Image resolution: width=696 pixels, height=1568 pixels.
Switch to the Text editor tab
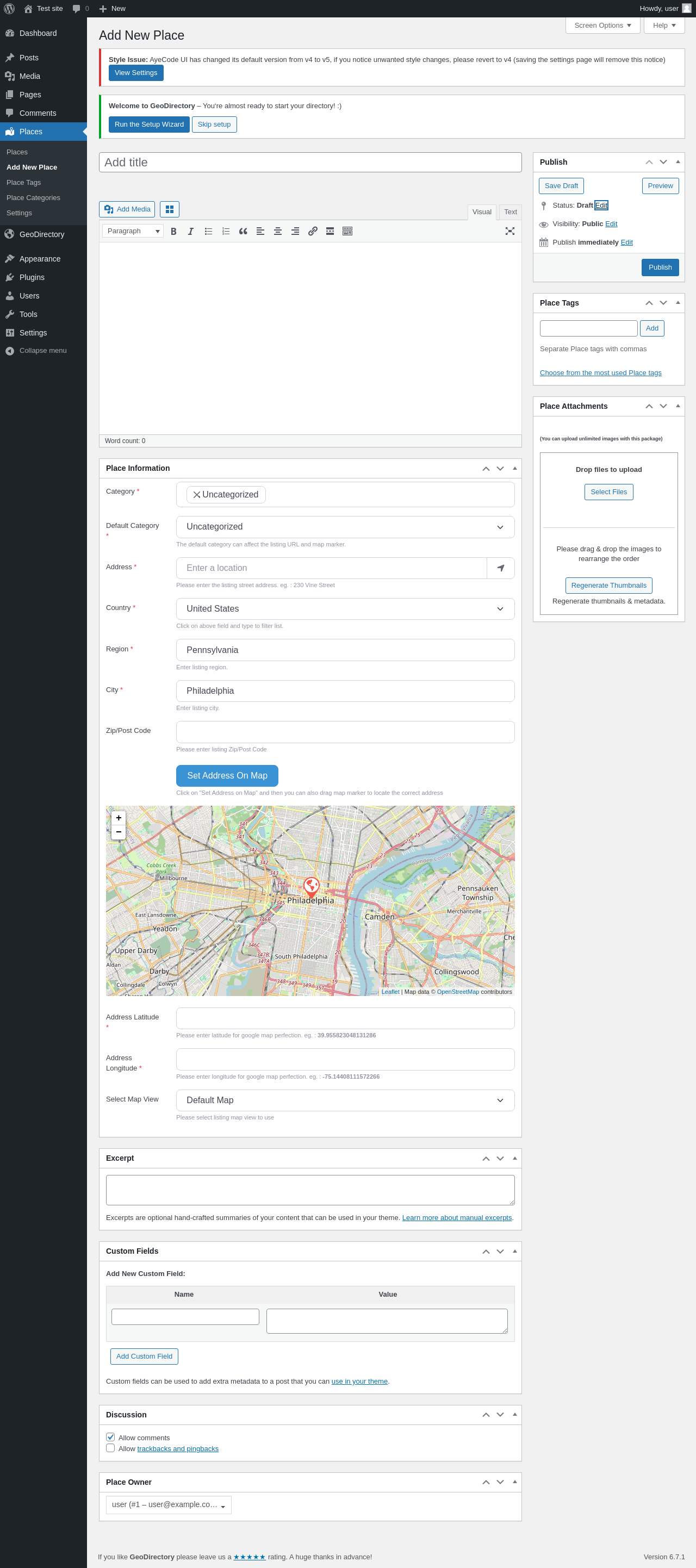point(510,212)
